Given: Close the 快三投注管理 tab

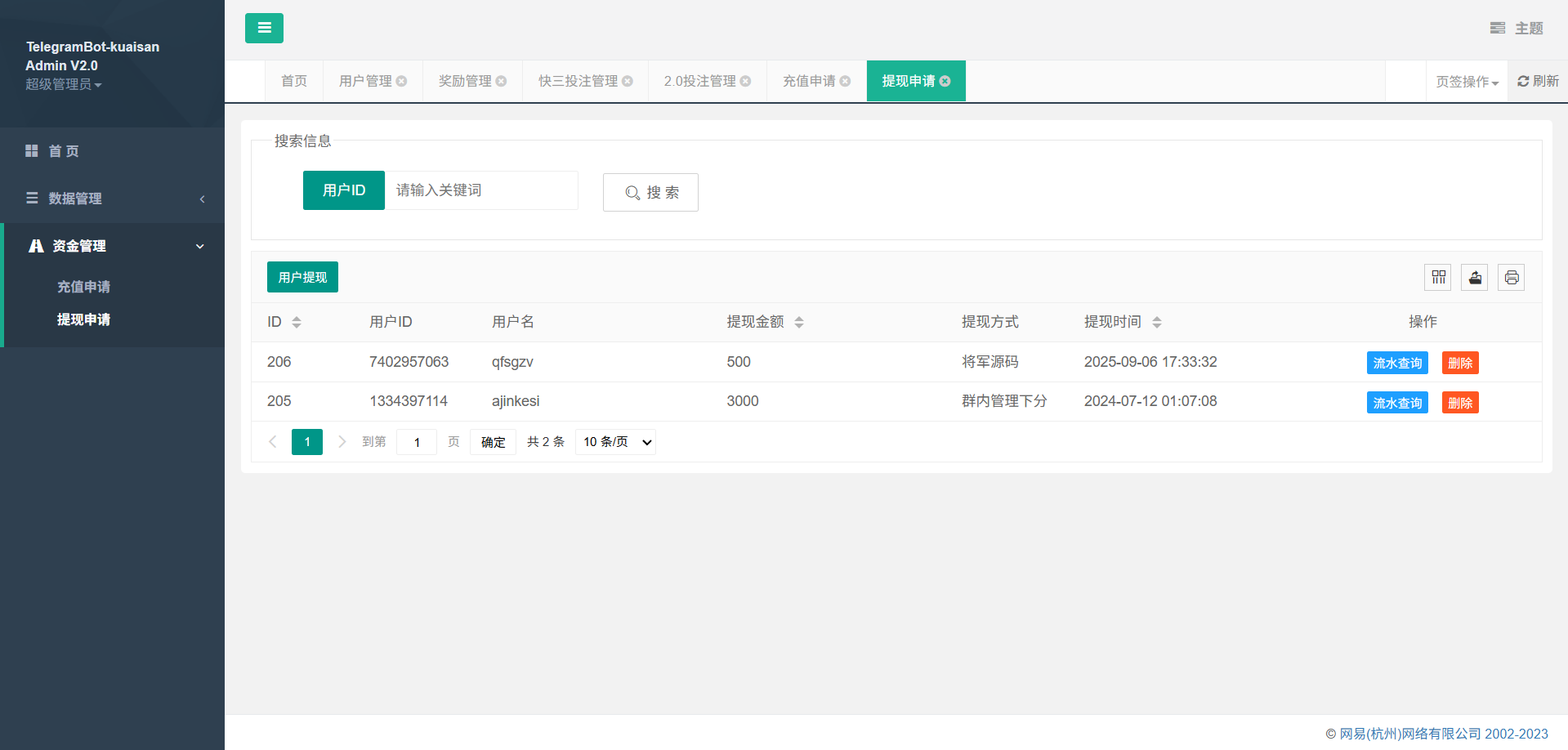Looking at the screenshot, I should pos(628,81).
